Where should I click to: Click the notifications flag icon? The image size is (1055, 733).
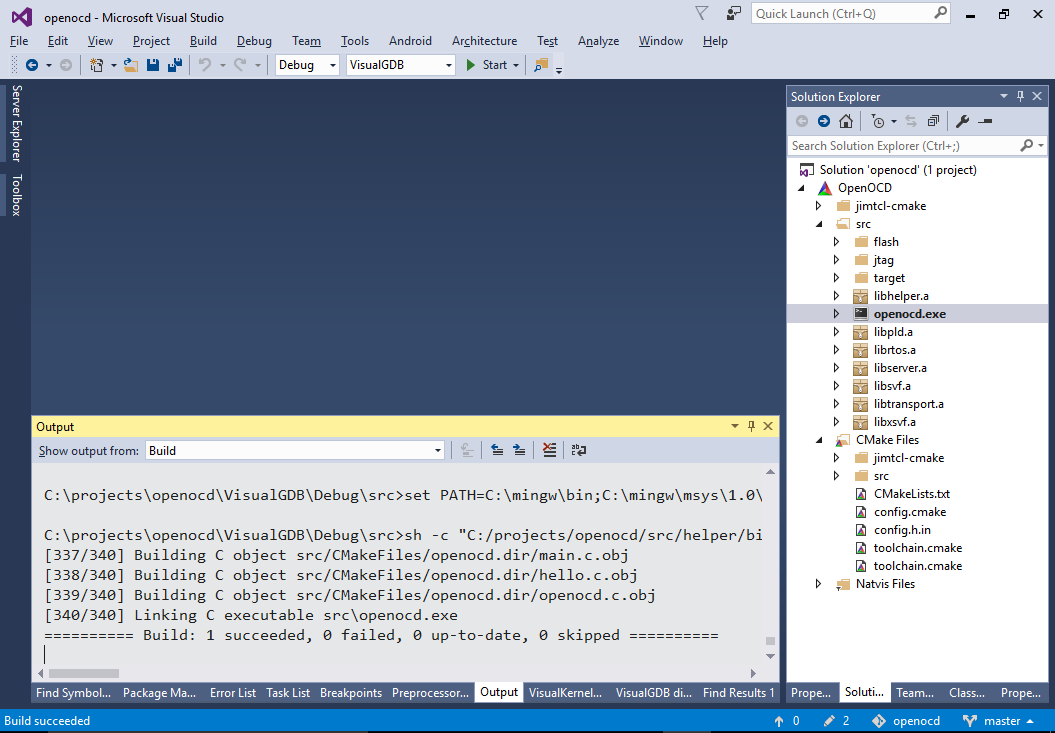point(702,13)
